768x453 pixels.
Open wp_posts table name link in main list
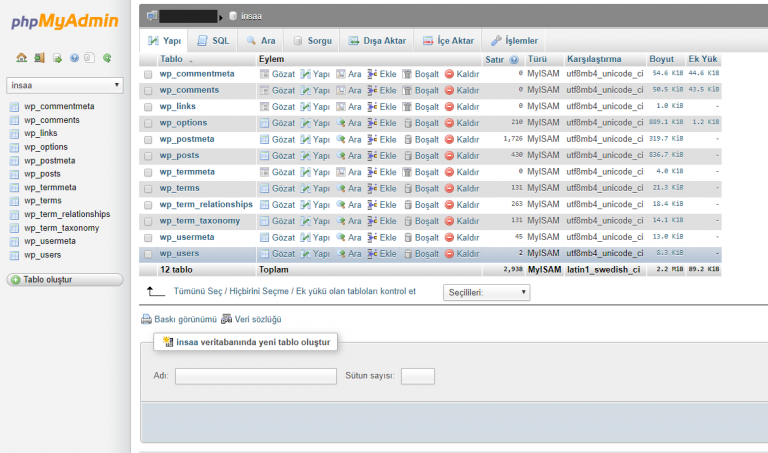pos(179,155)
